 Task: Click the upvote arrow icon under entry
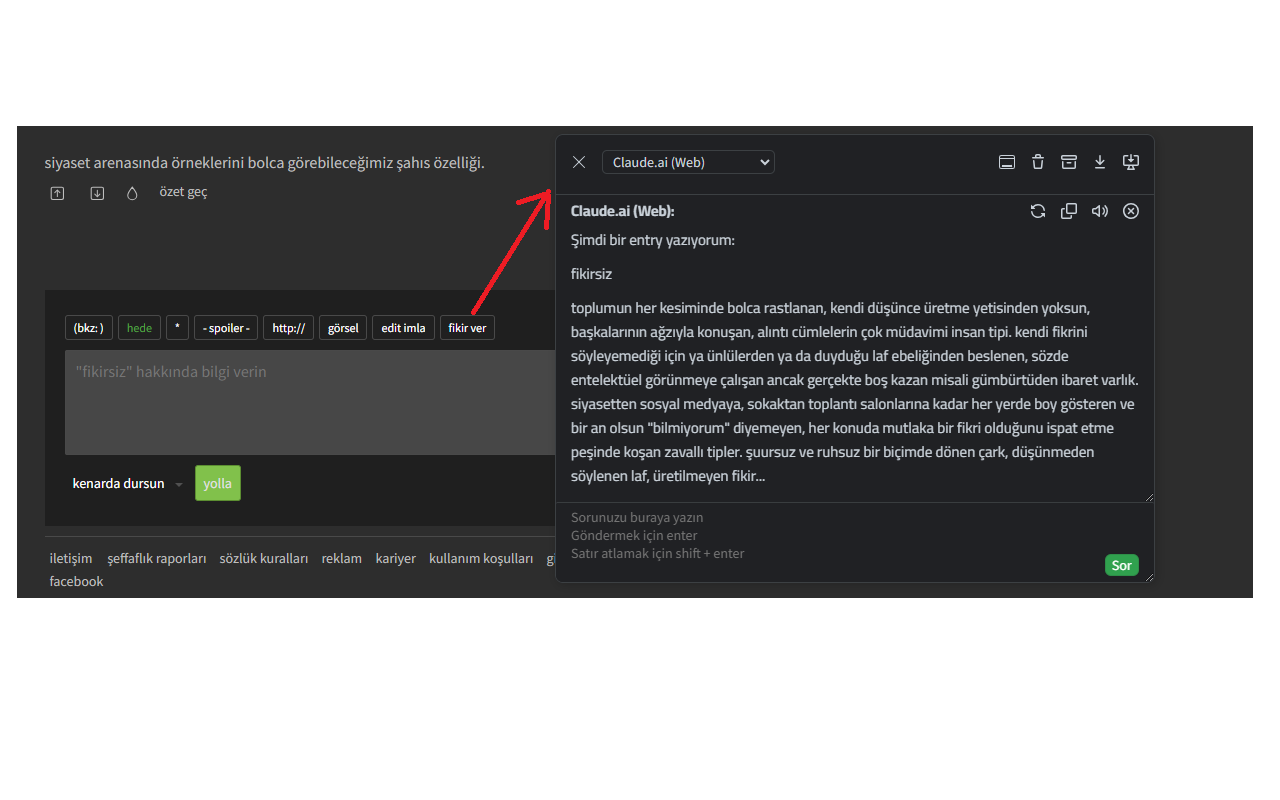[57, 194]
